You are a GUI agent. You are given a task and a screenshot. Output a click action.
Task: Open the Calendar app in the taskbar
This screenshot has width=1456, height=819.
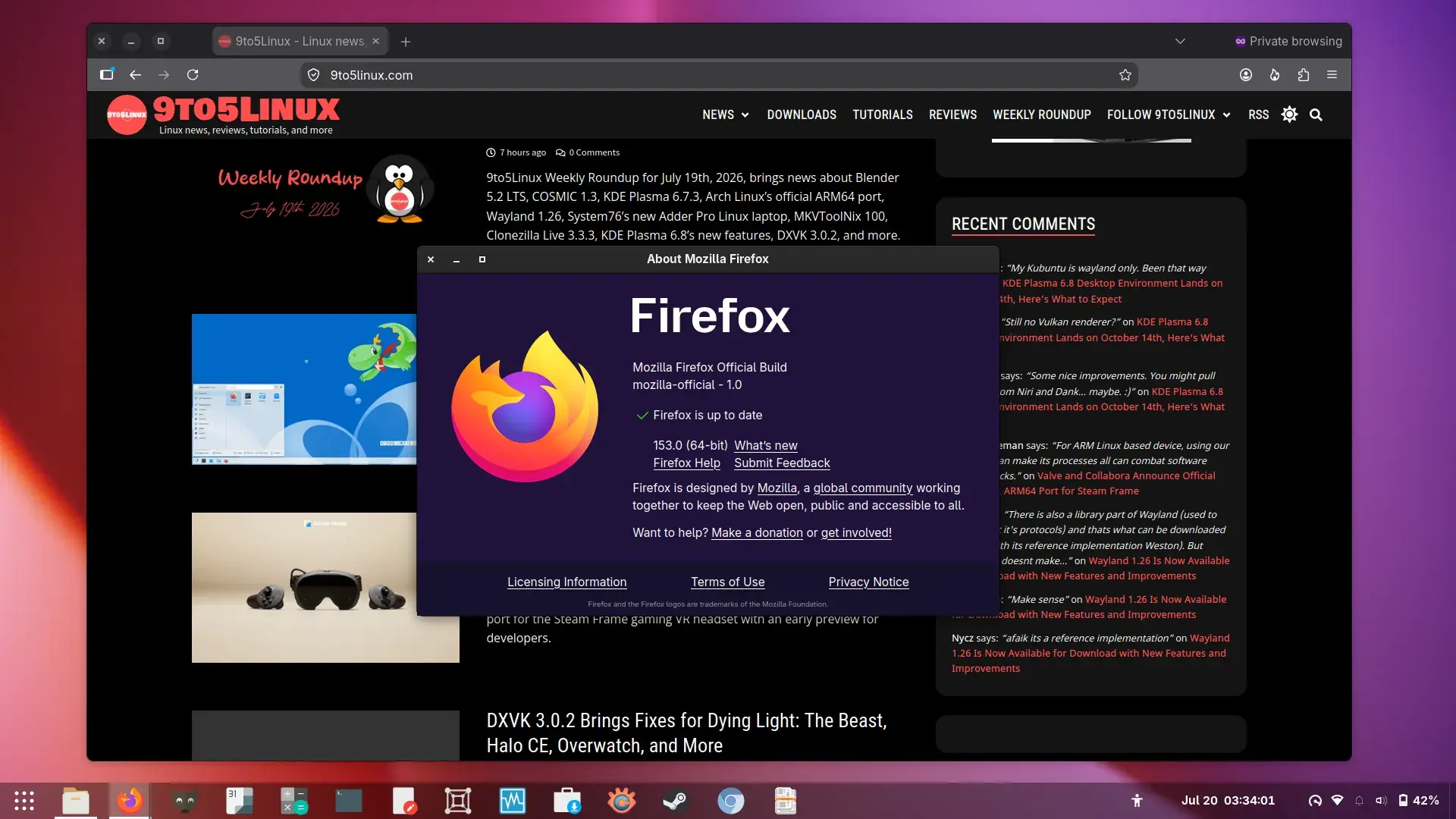240,801
